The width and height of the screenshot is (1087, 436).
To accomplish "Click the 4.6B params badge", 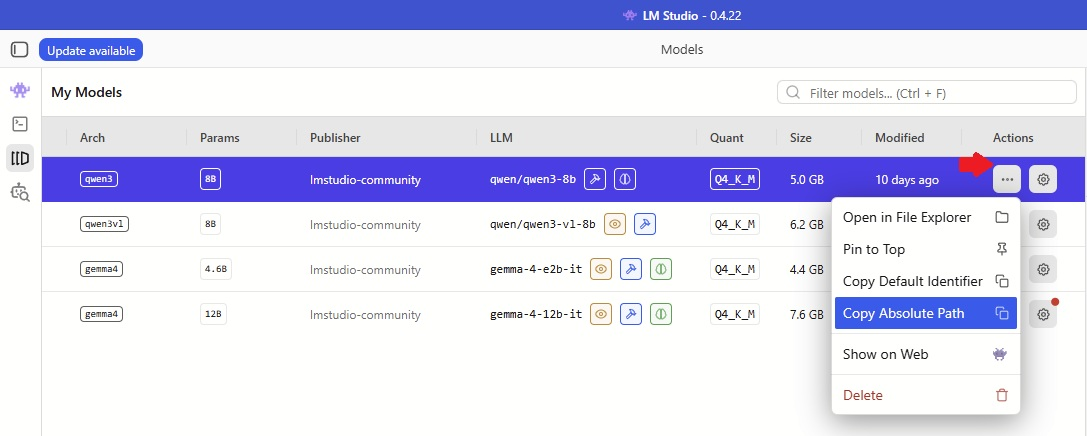I will 216,270.
